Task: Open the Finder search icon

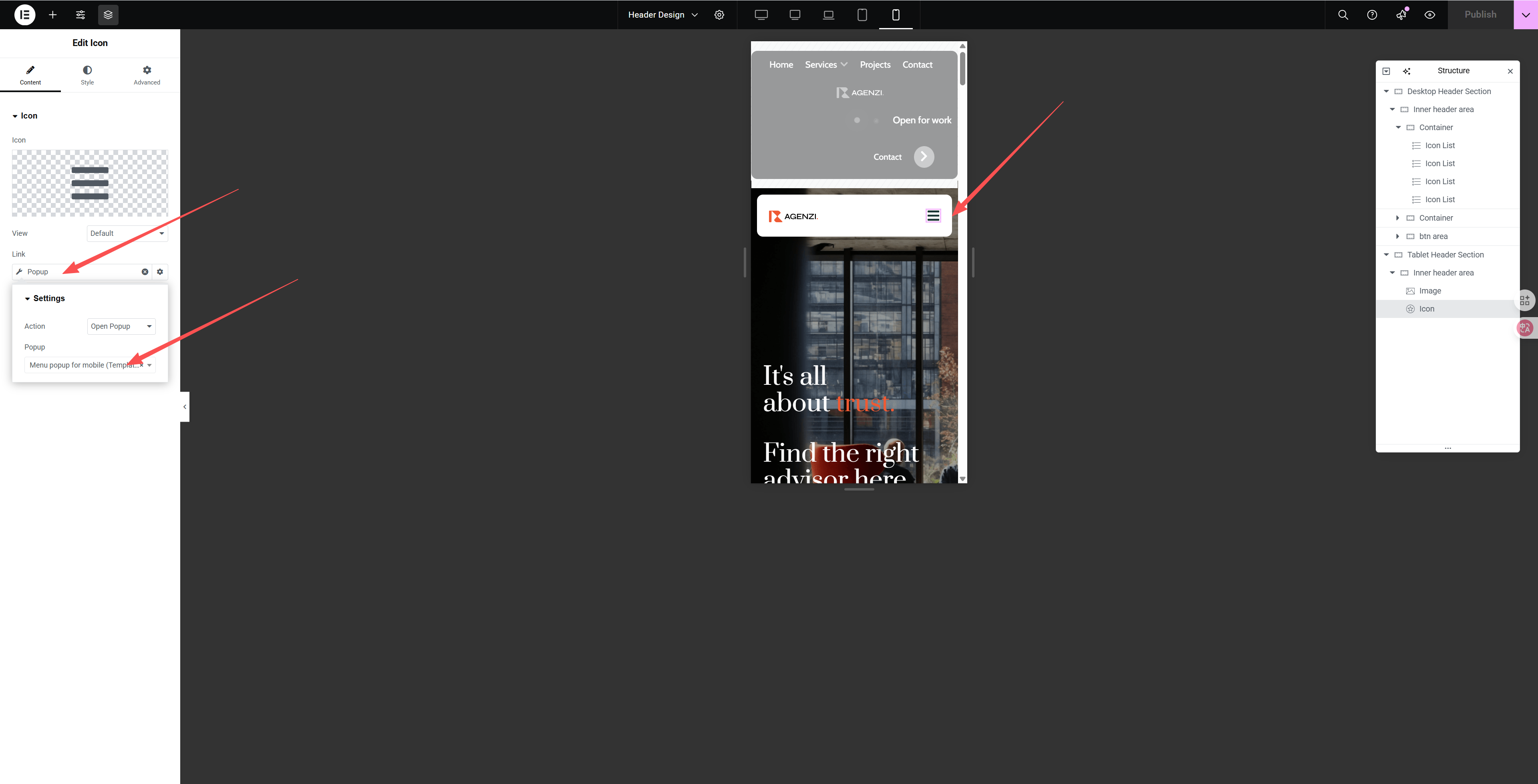Action: tap(1343, 15)
